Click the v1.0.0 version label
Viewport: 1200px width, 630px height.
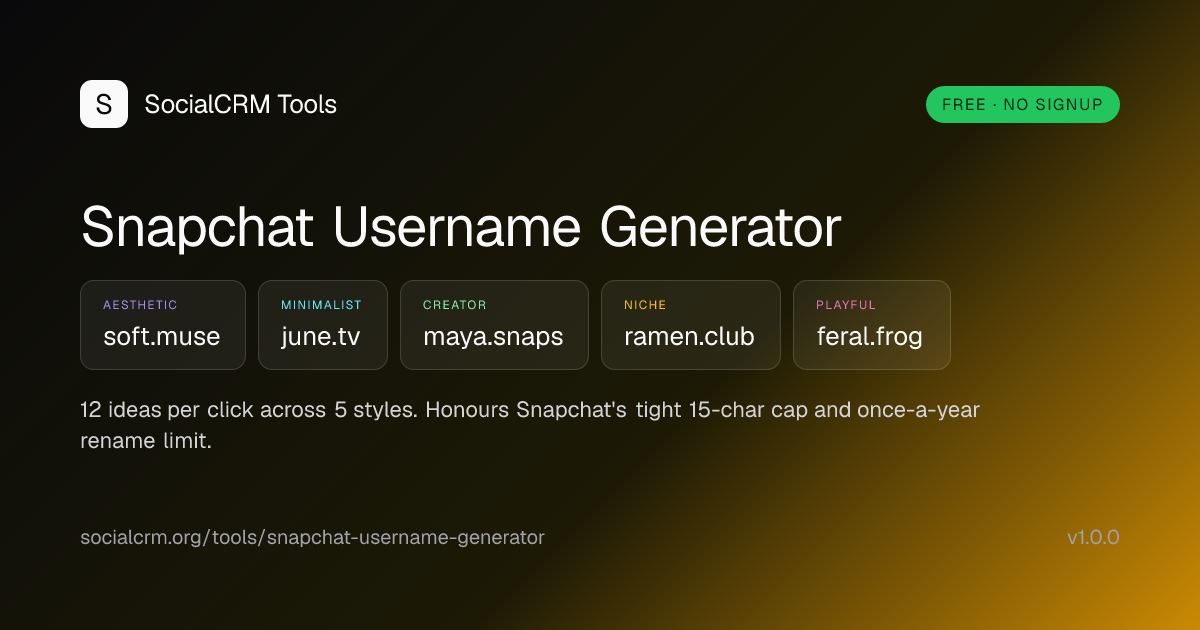(1093, 537)
